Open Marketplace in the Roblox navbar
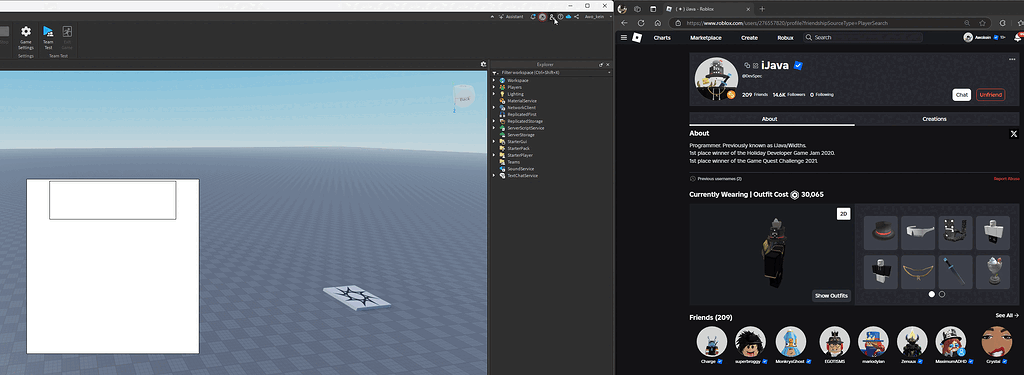1024x375 pixels. [706, 38]
